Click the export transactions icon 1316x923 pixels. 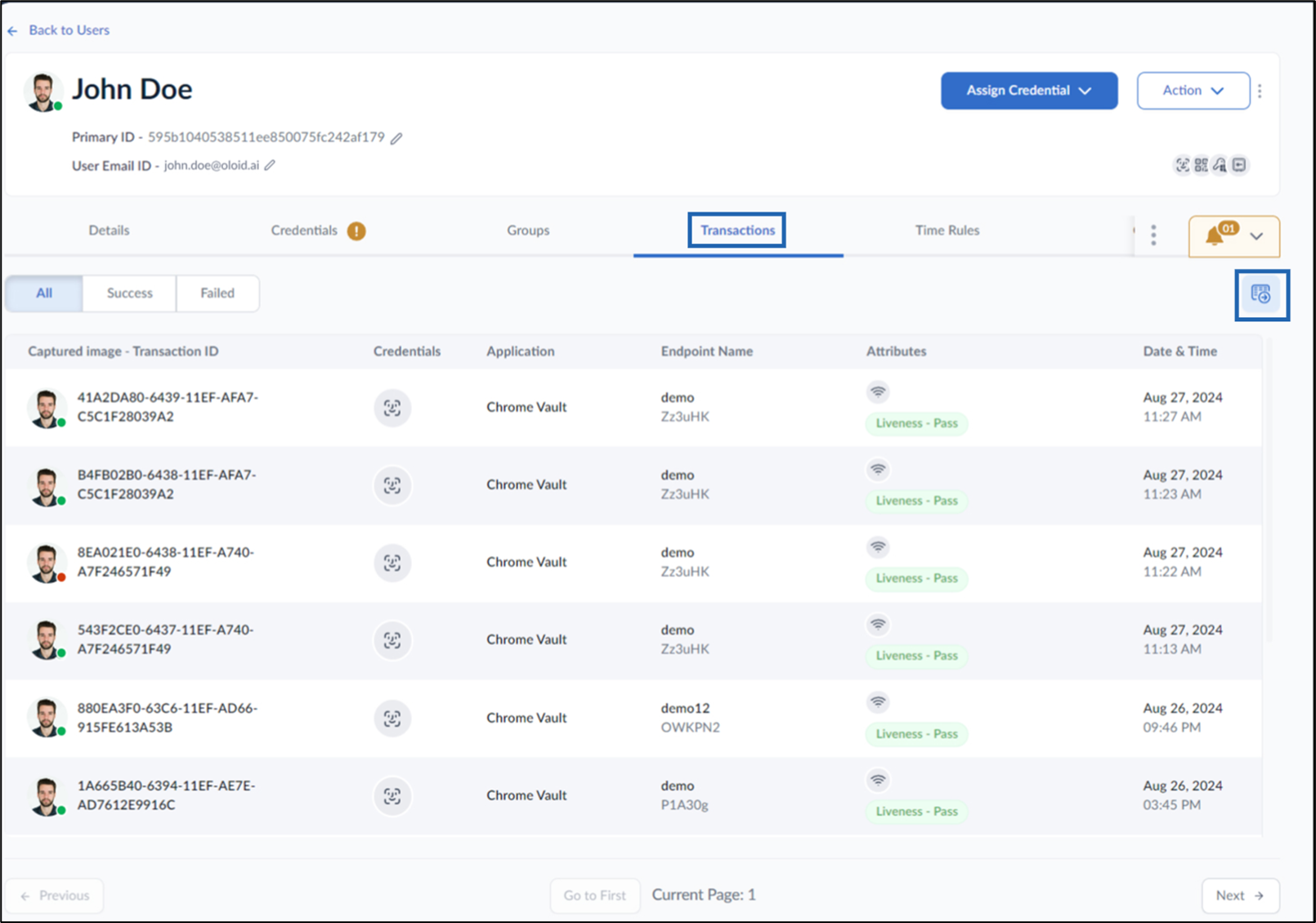1260,294
